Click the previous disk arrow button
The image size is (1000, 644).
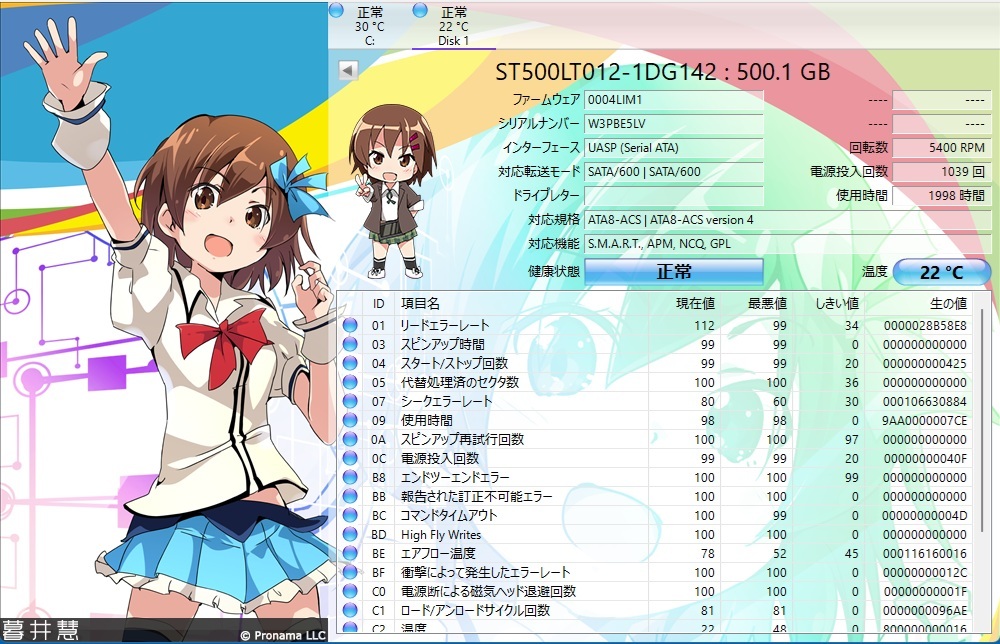348,70
